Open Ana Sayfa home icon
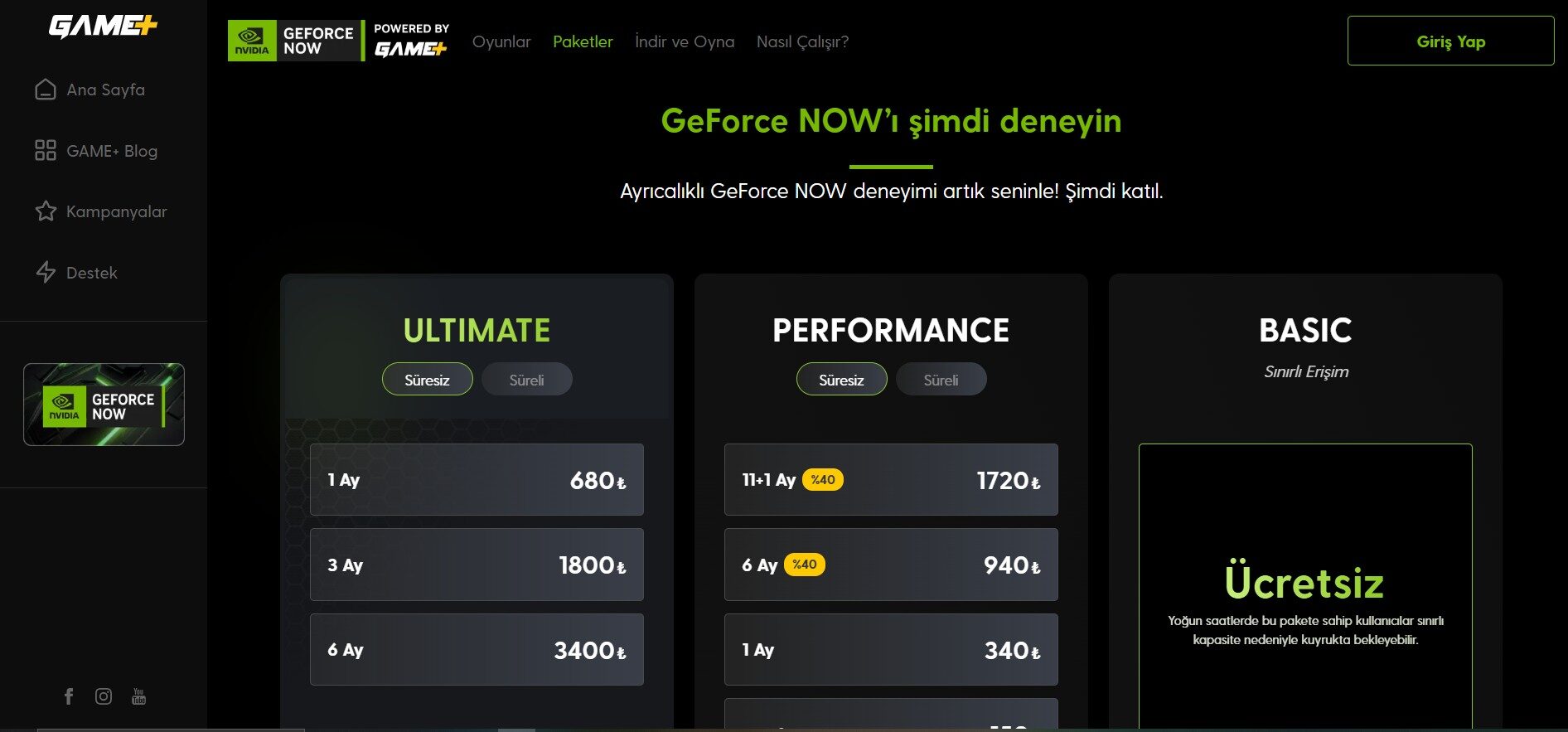The width and height of the screenshot is (1568, 732). (x=46, y=90)
